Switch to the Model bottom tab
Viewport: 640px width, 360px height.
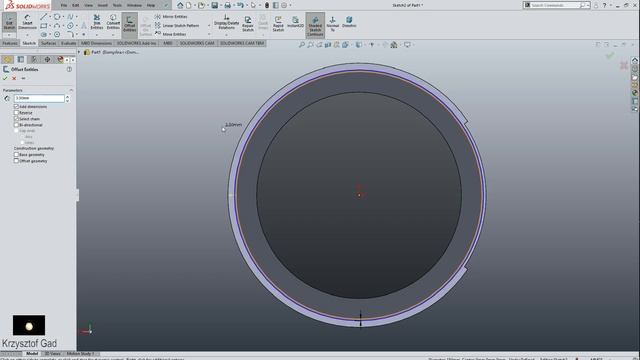click(x=32, y=354)
